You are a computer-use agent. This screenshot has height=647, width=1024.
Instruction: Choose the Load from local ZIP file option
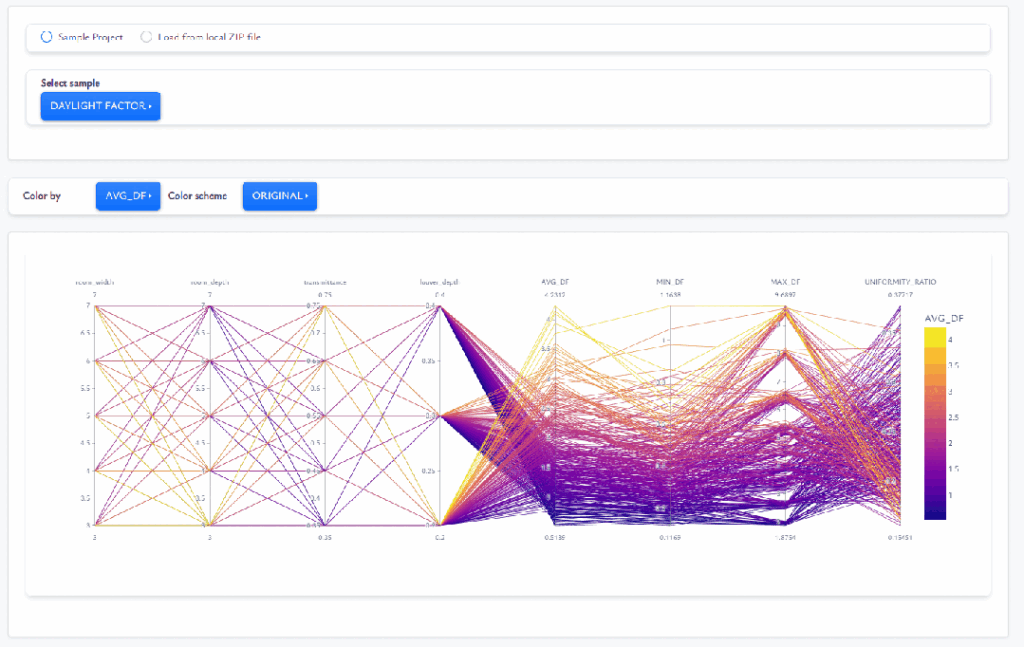click(x=147, y=37)
